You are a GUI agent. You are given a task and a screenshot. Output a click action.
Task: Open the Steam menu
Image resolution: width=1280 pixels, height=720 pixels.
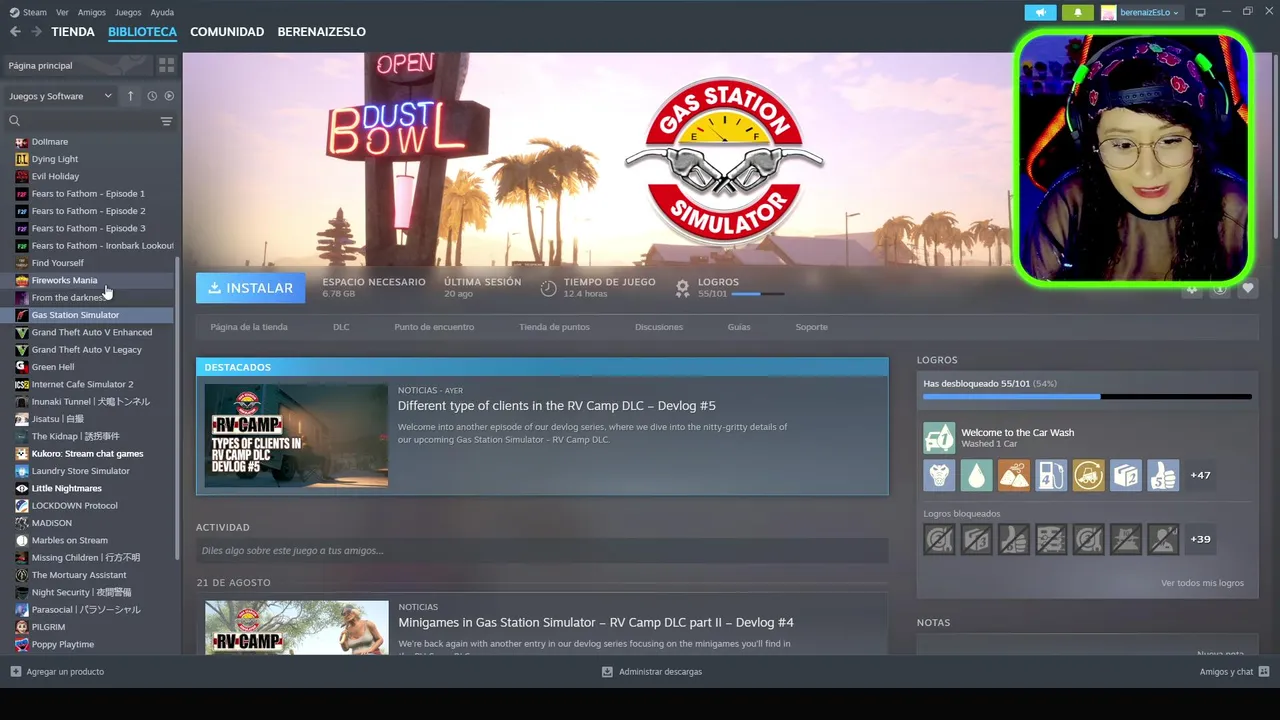click(x=29, y=12)
